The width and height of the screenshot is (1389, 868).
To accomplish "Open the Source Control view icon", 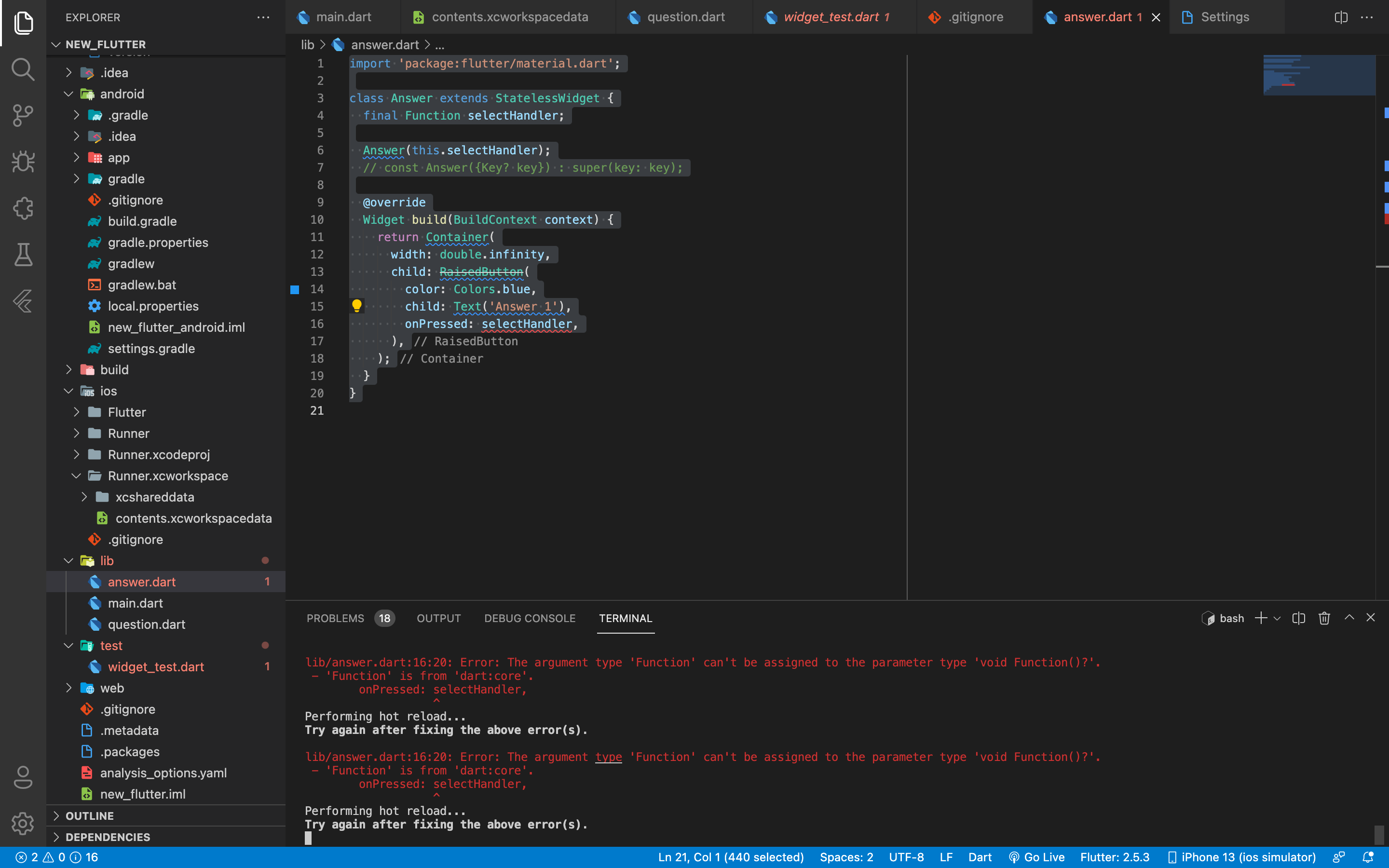I will 23,115.
